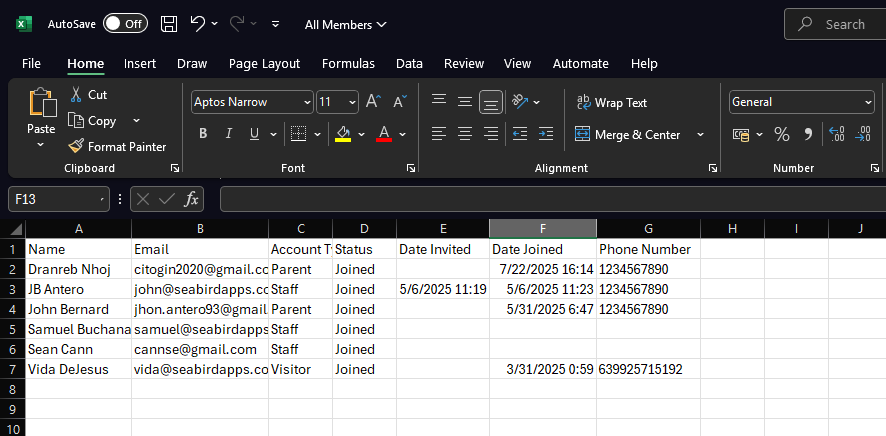Viewport: 886px width, 436px height.
Task: Click the Insert Function fx icon
Action: [191, 199]
